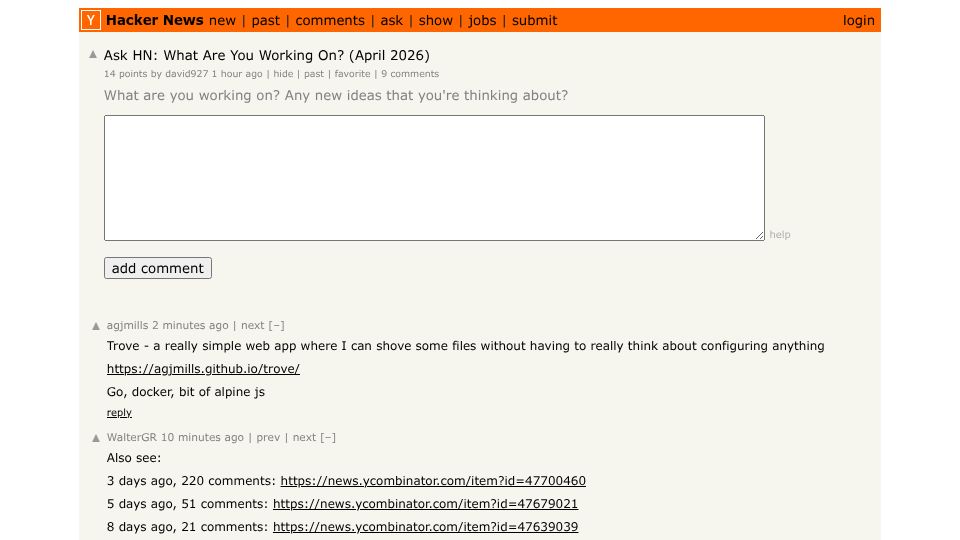Upvote the Ask HN story arrow

(93, 54)
